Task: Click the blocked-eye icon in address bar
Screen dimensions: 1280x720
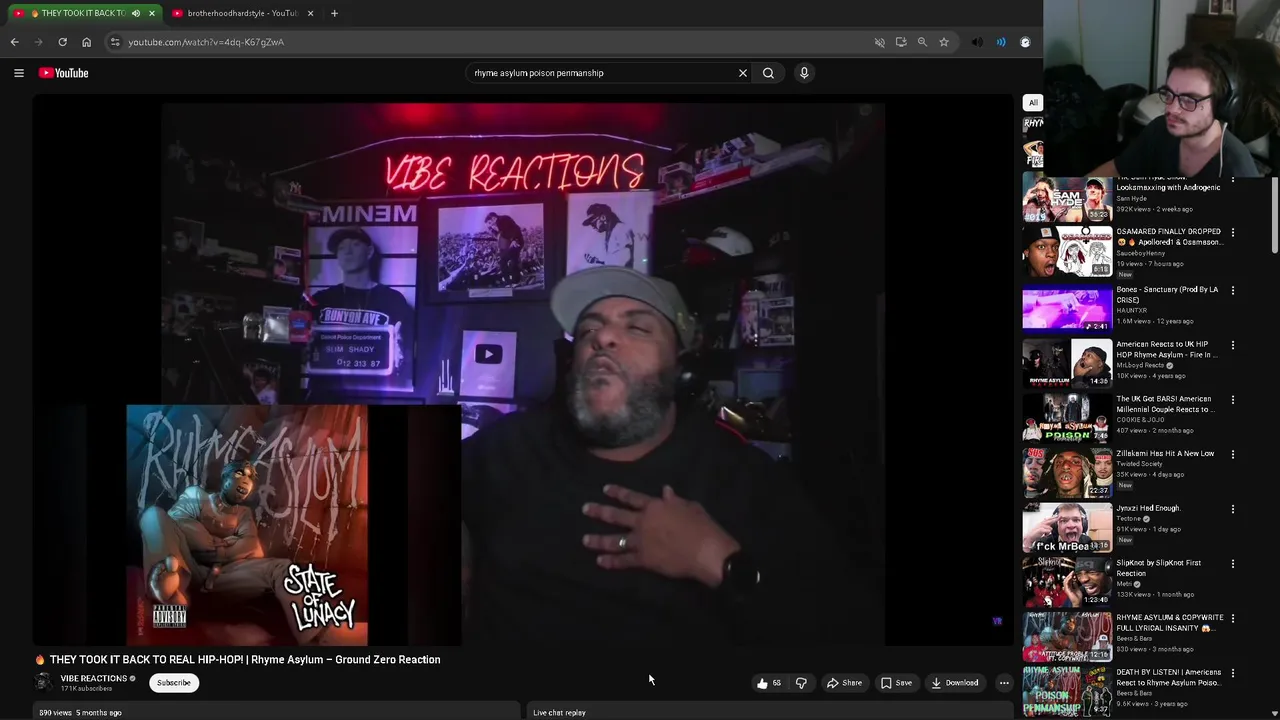Action: (880, 42)
